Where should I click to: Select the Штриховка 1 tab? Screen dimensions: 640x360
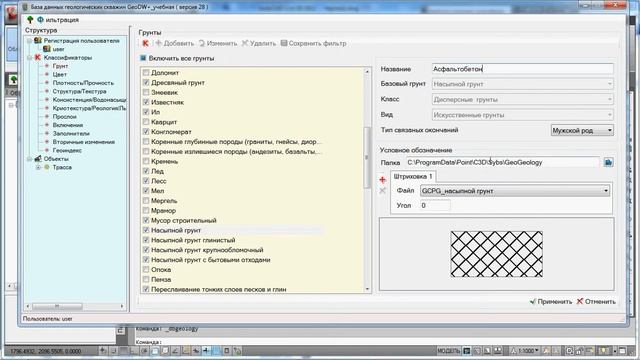coord(413,176)
